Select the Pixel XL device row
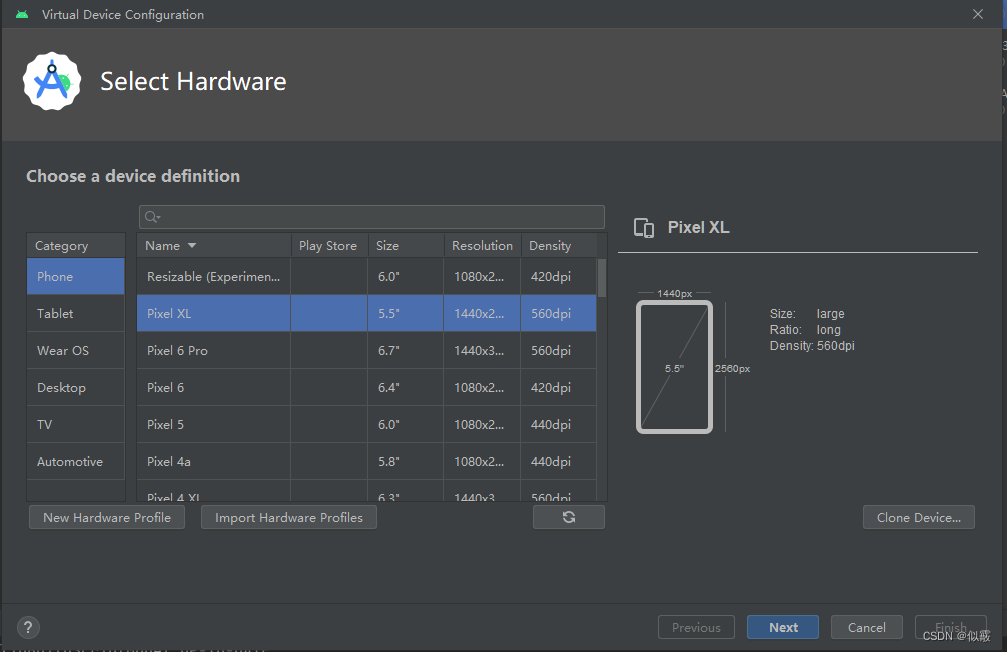 coord(367,313)
